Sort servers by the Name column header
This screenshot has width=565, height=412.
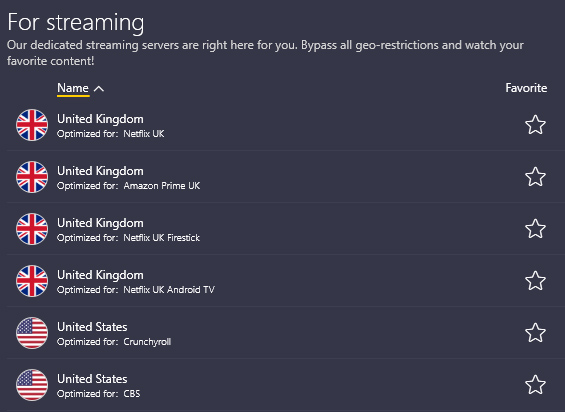tap(73, 88)
